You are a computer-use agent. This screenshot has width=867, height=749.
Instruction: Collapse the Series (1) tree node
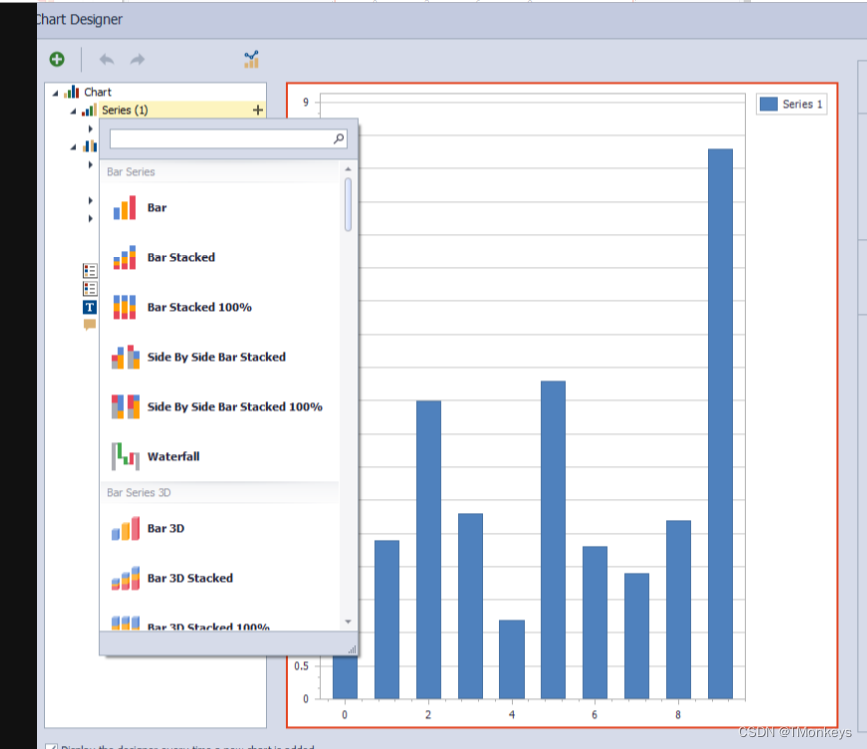(72, 110)
